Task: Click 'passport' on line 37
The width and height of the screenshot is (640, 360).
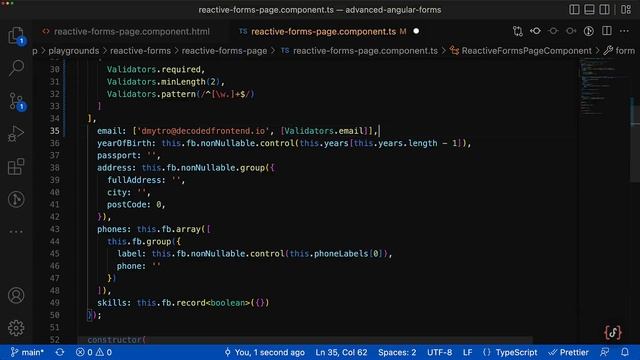Action: 116,156
